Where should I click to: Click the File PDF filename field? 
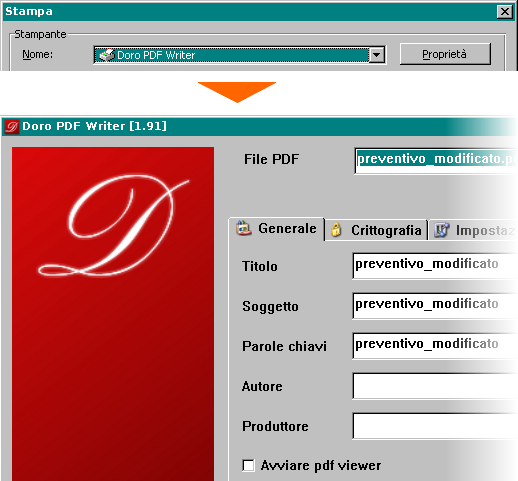(x=436, y=161)
